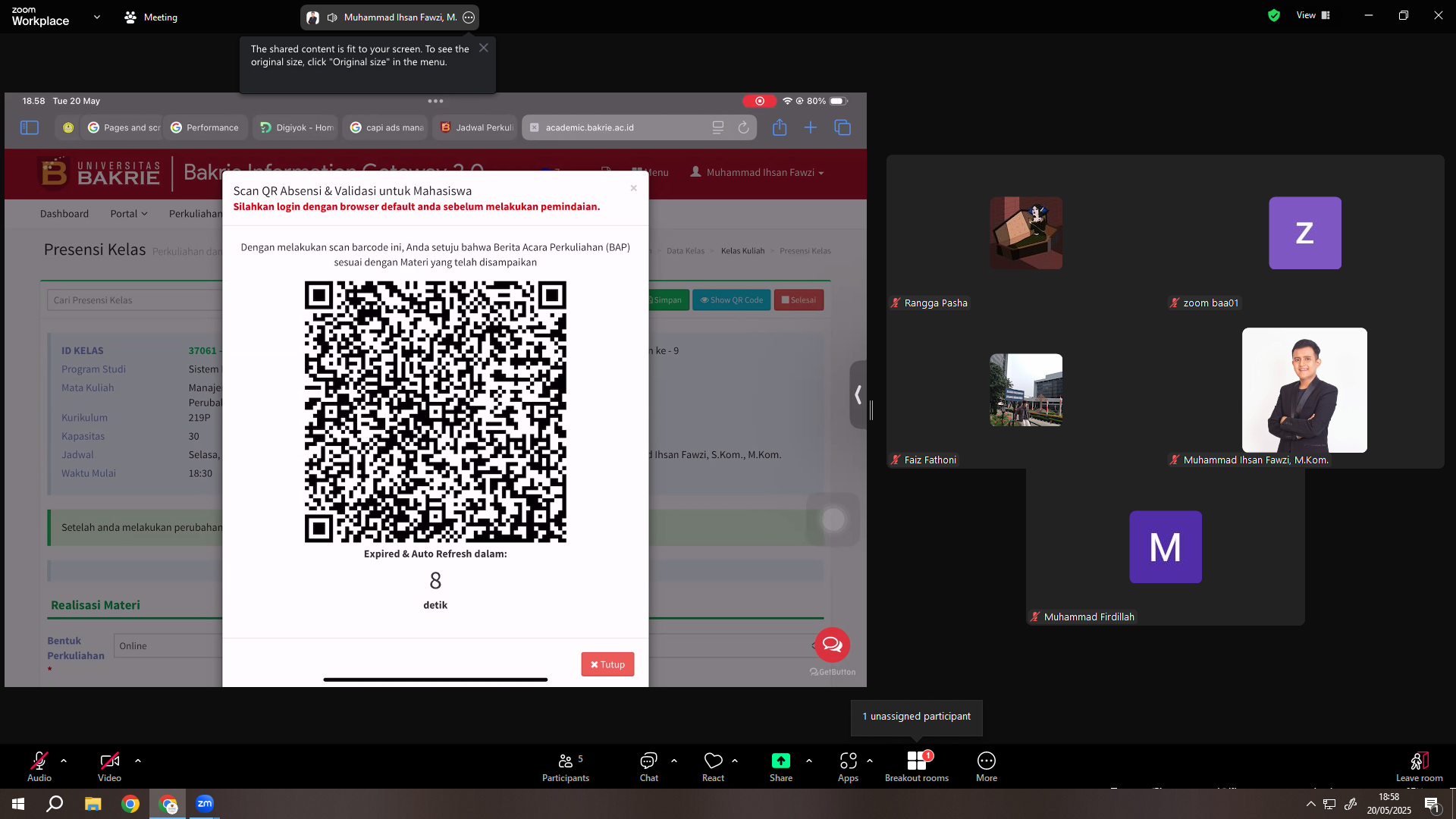Open the reader view icon in address bar
The image size is (1456, 819).
coord(718,127)
